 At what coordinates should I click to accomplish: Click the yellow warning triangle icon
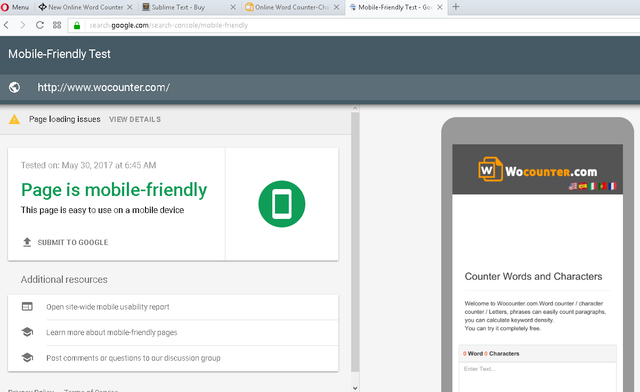[x=14, y=119]
